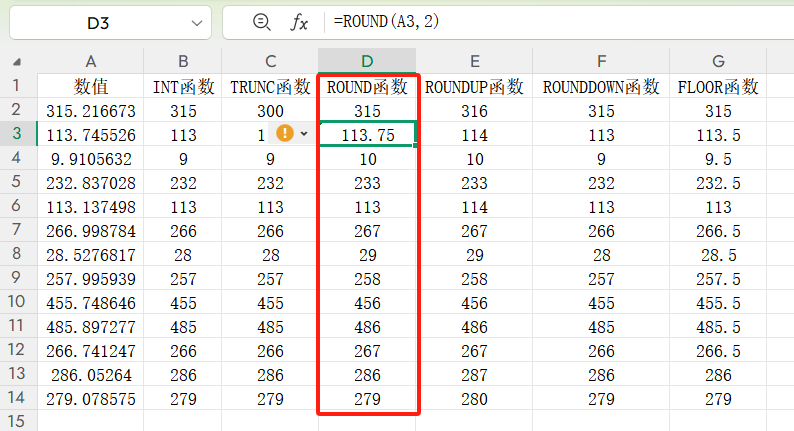Select row 14 header

pos(17,398)
